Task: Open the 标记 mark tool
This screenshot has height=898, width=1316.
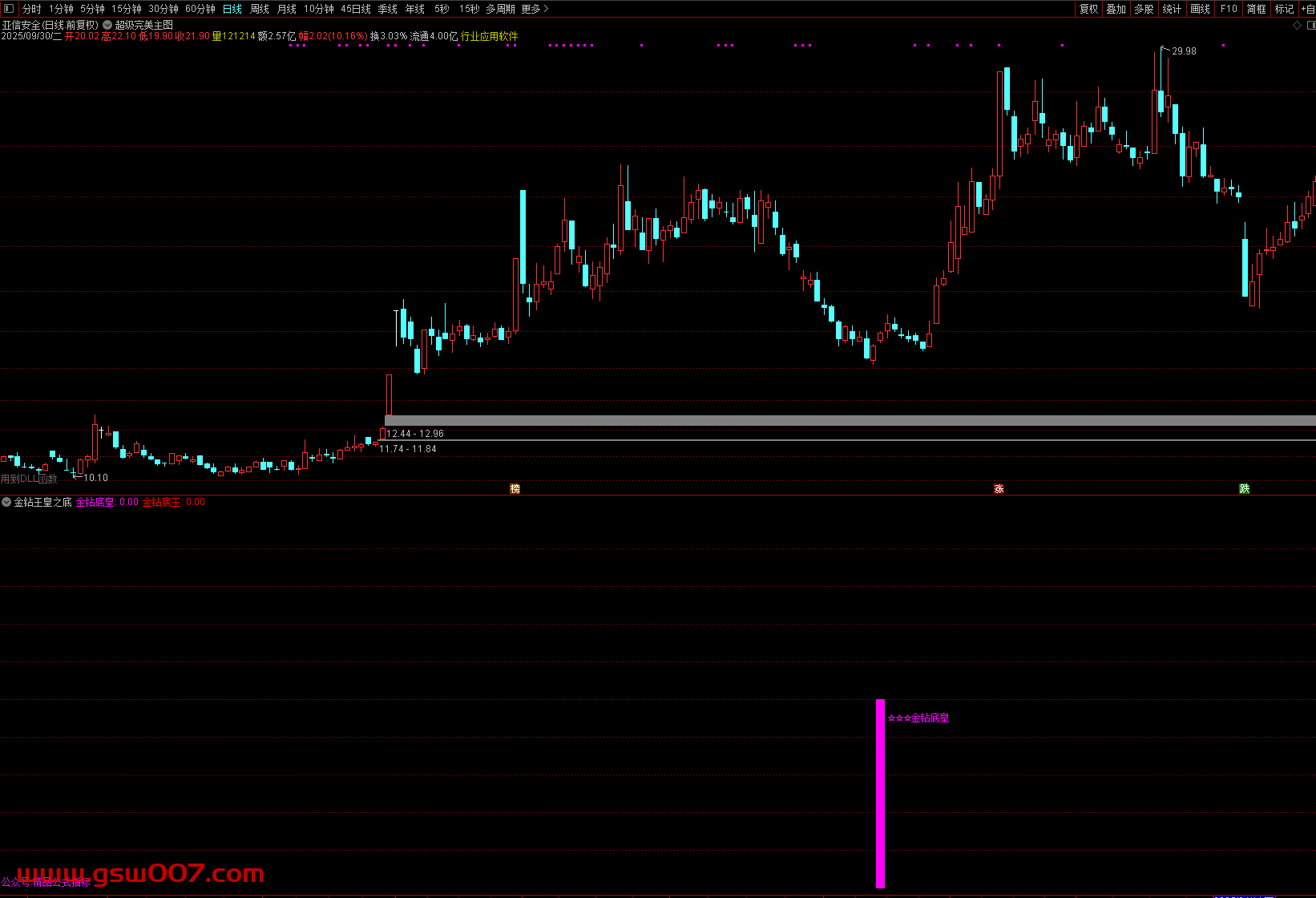Action: (1284, 9)
